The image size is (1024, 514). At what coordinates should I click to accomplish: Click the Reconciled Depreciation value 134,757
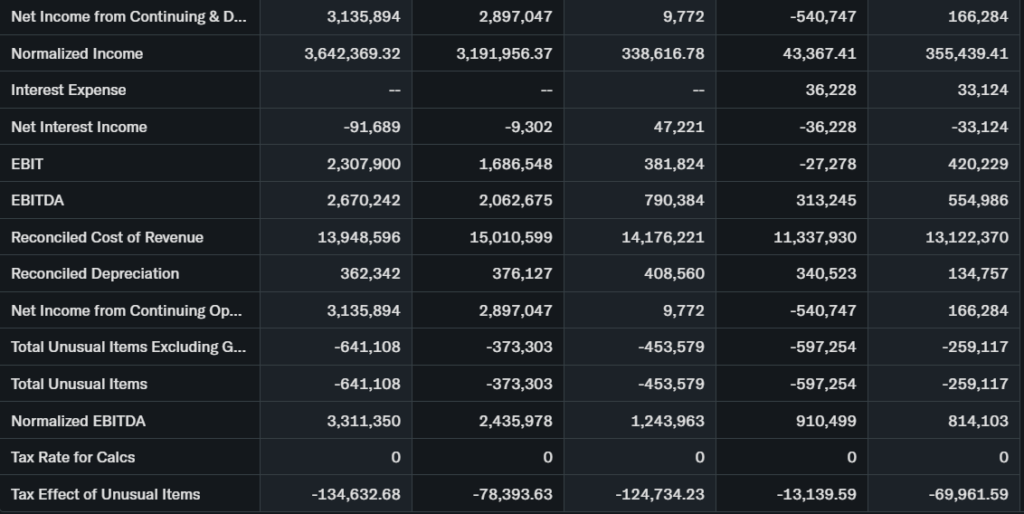978,273
